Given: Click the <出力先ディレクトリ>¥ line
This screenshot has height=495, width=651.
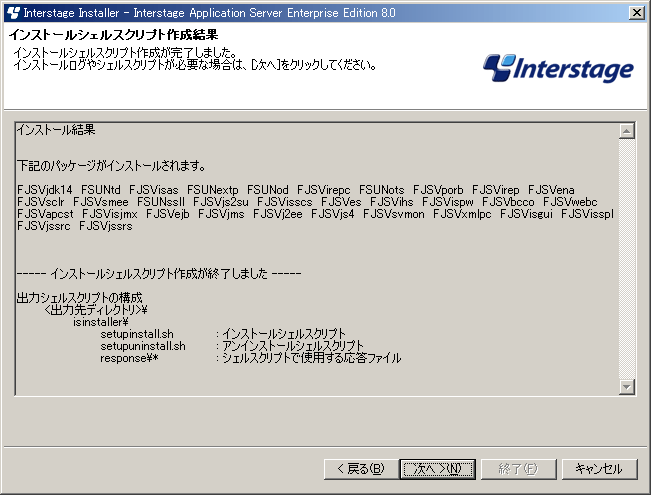Looking at the screenshot, I should click(95, 310).
